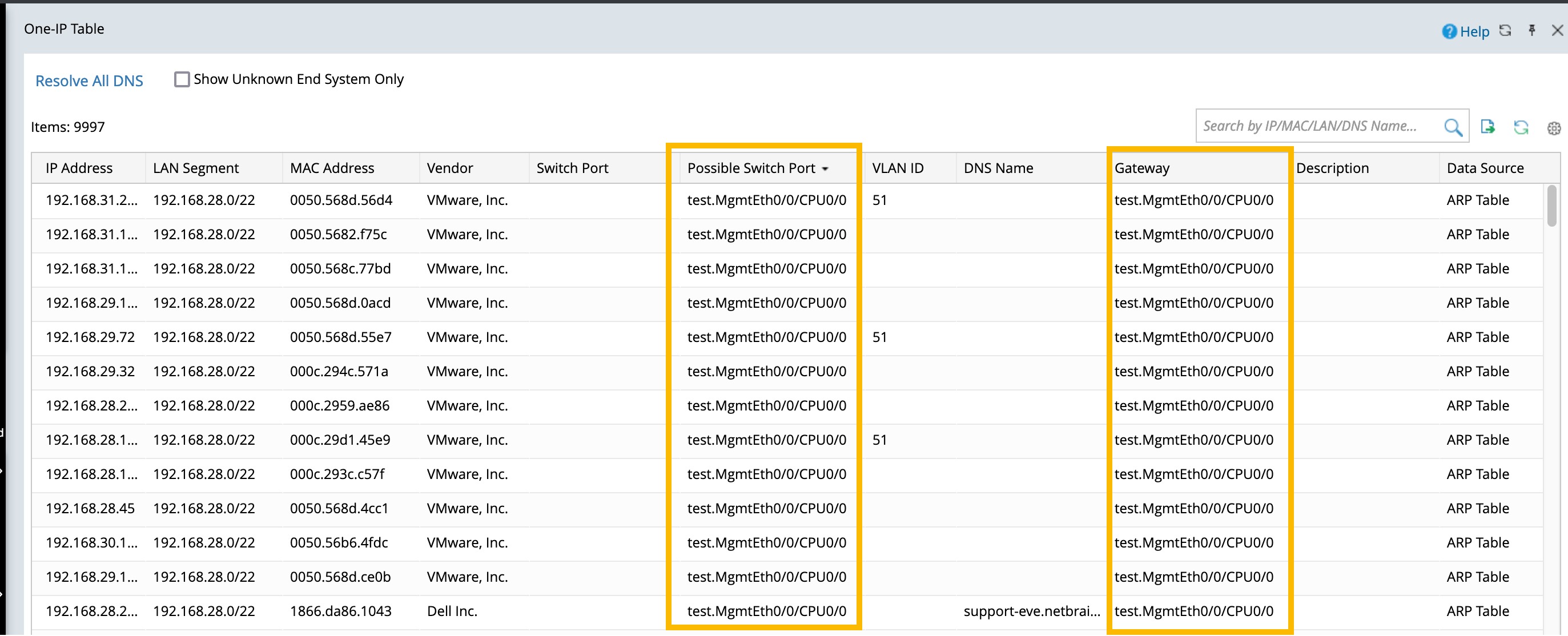
Task: Select the Dell Inc. vendor row
Action: point(452,611)
